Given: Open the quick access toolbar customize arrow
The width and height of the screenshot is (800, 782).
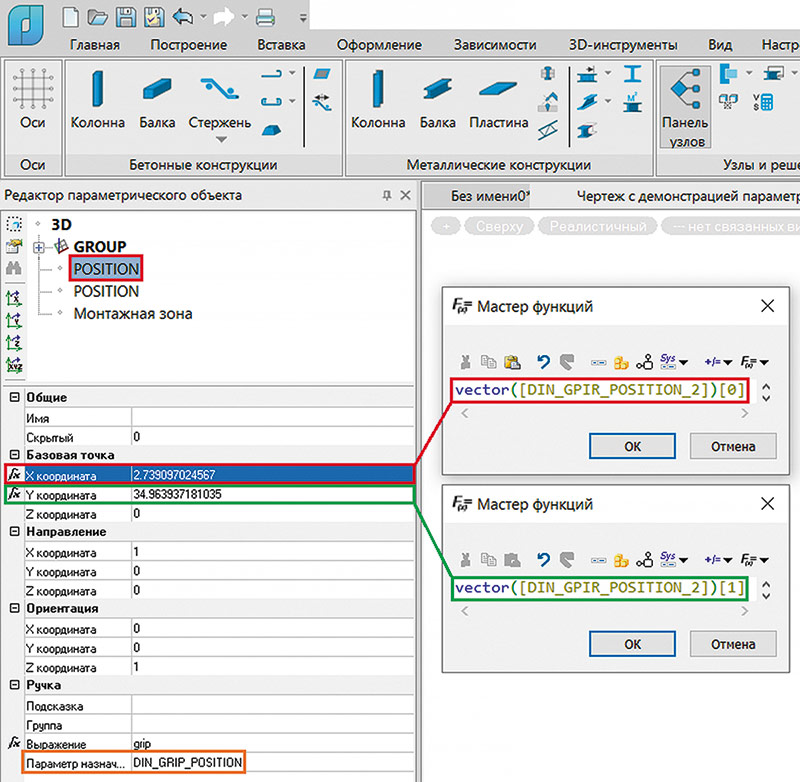Looking at the screenshot, I should tap(303, 18).
